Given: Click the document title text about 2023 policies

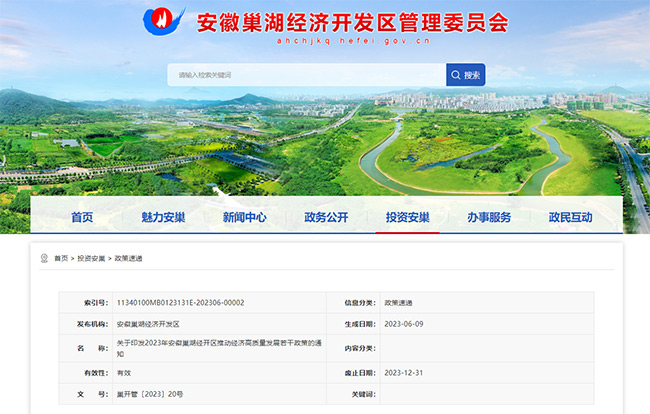Looking at the screenshot, I should pos(219,348).
